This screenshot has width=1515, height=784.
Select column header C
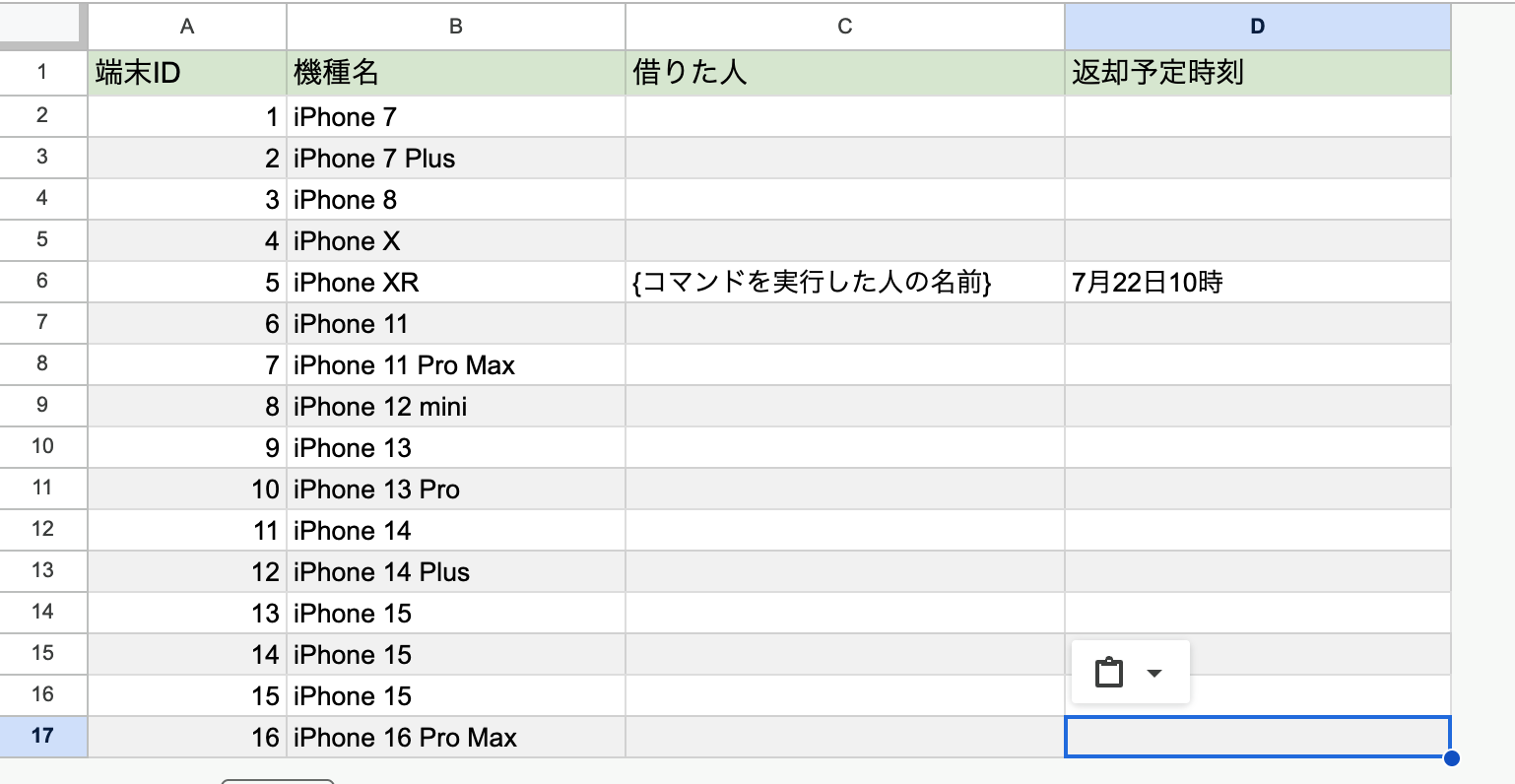pos(843,27)
